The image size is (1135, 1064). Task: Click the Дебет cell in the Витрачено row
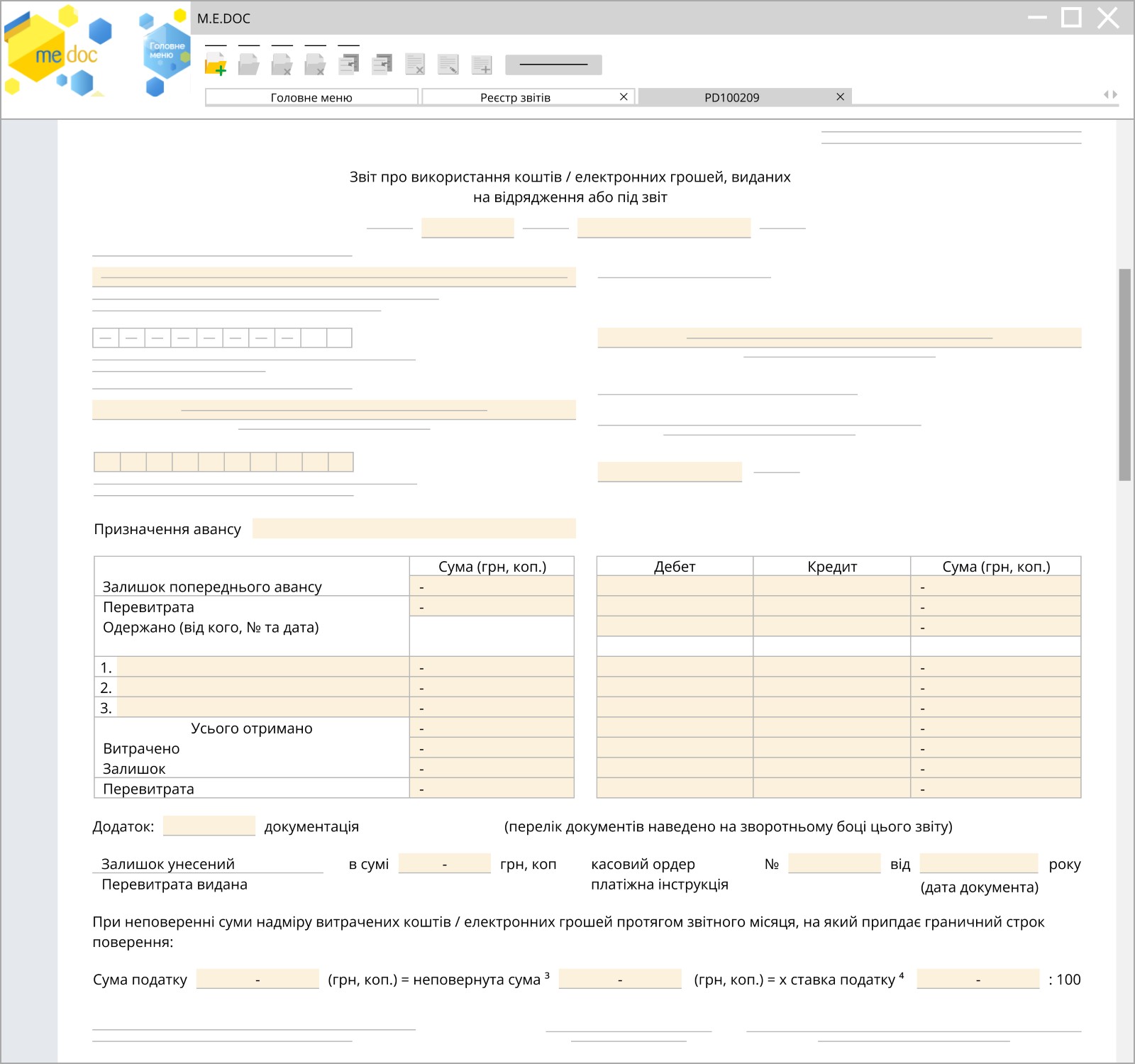675,748
